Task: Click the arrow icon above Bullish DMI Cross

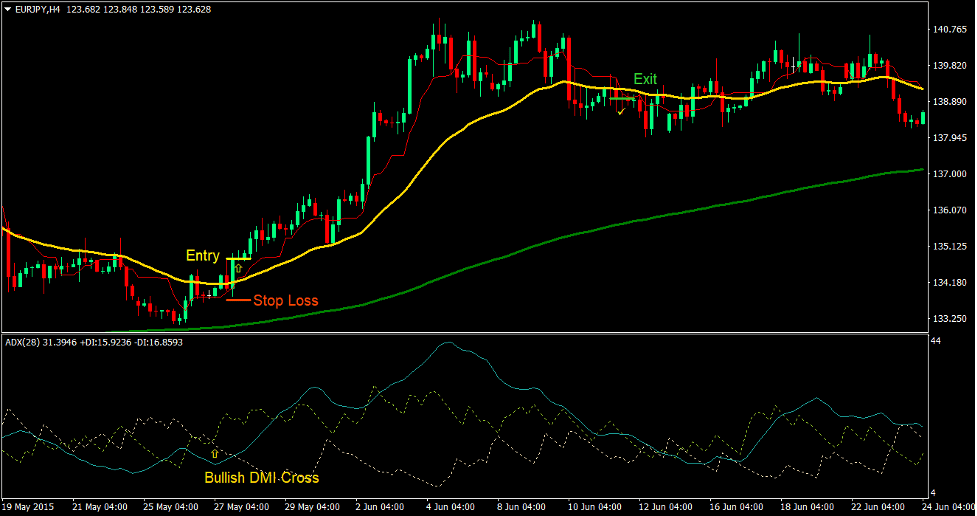Action: [x=214, y=454]
